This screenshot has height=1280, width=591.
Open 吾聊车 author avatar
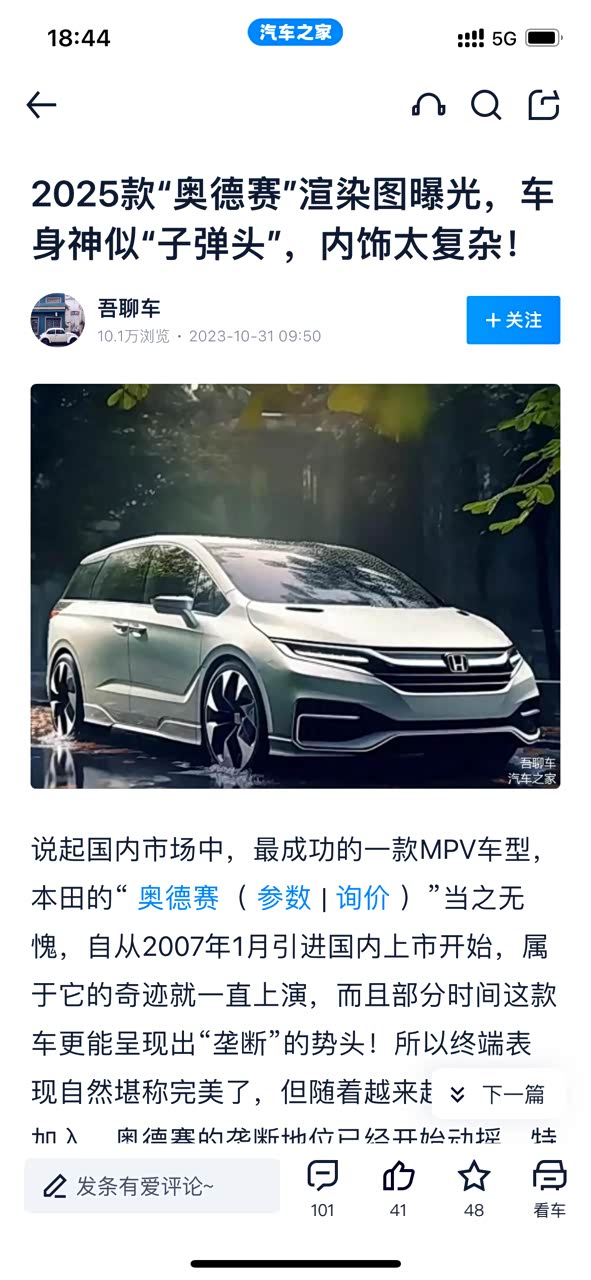click(x=58, y=320)
